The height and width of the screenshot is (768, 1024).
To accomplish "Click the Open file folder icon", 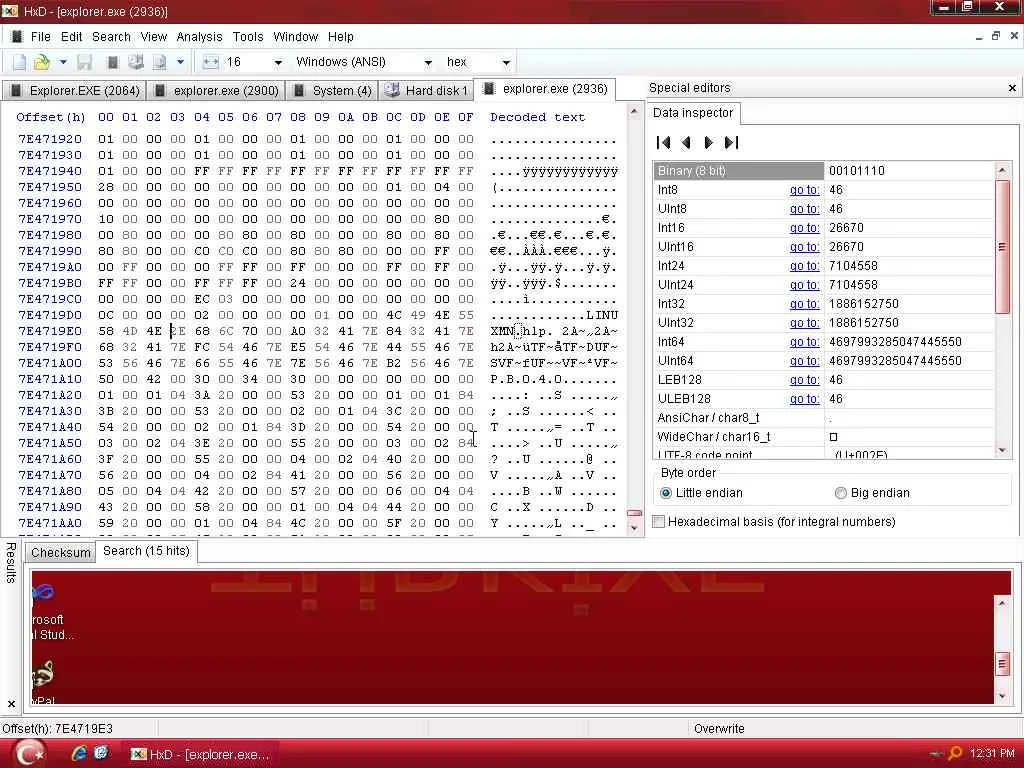I will [42, 62].
